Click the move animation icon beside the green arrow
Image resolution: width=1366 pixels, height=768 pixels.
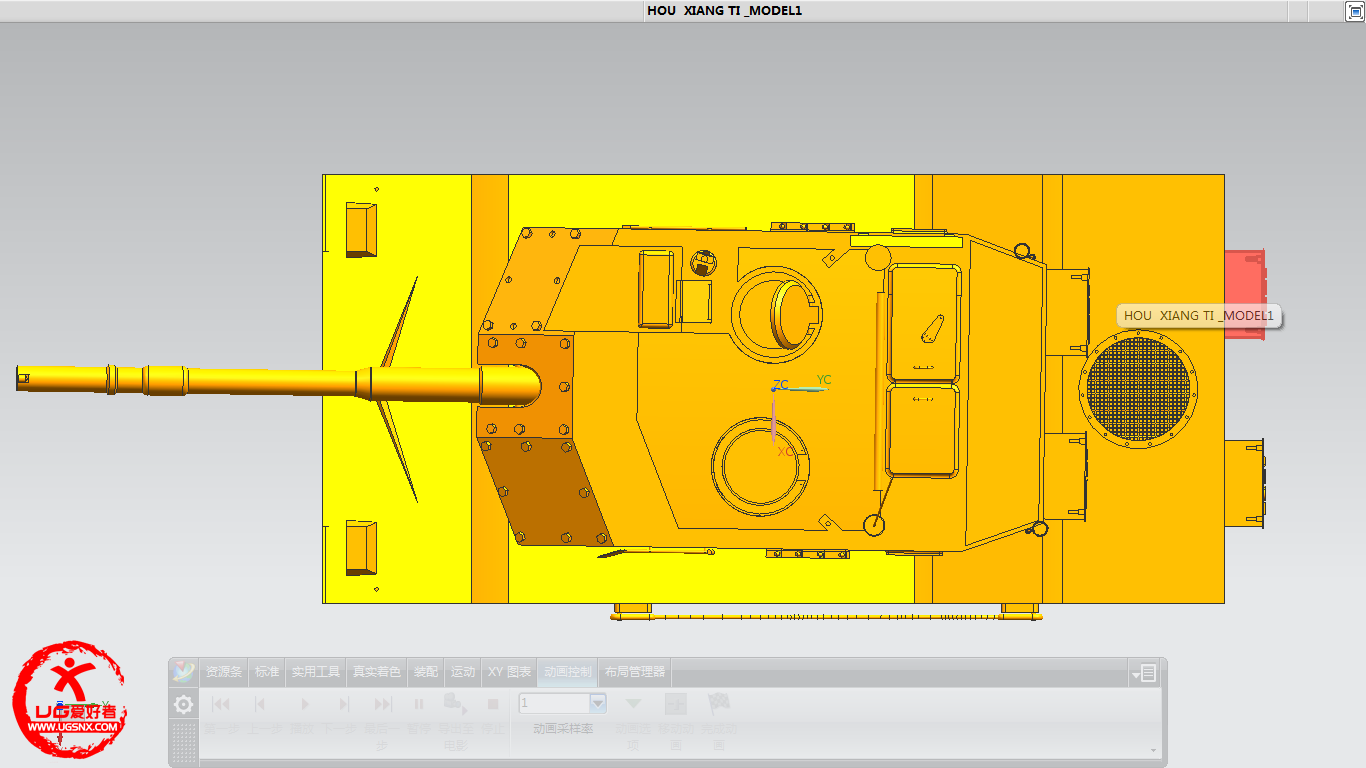675,704
